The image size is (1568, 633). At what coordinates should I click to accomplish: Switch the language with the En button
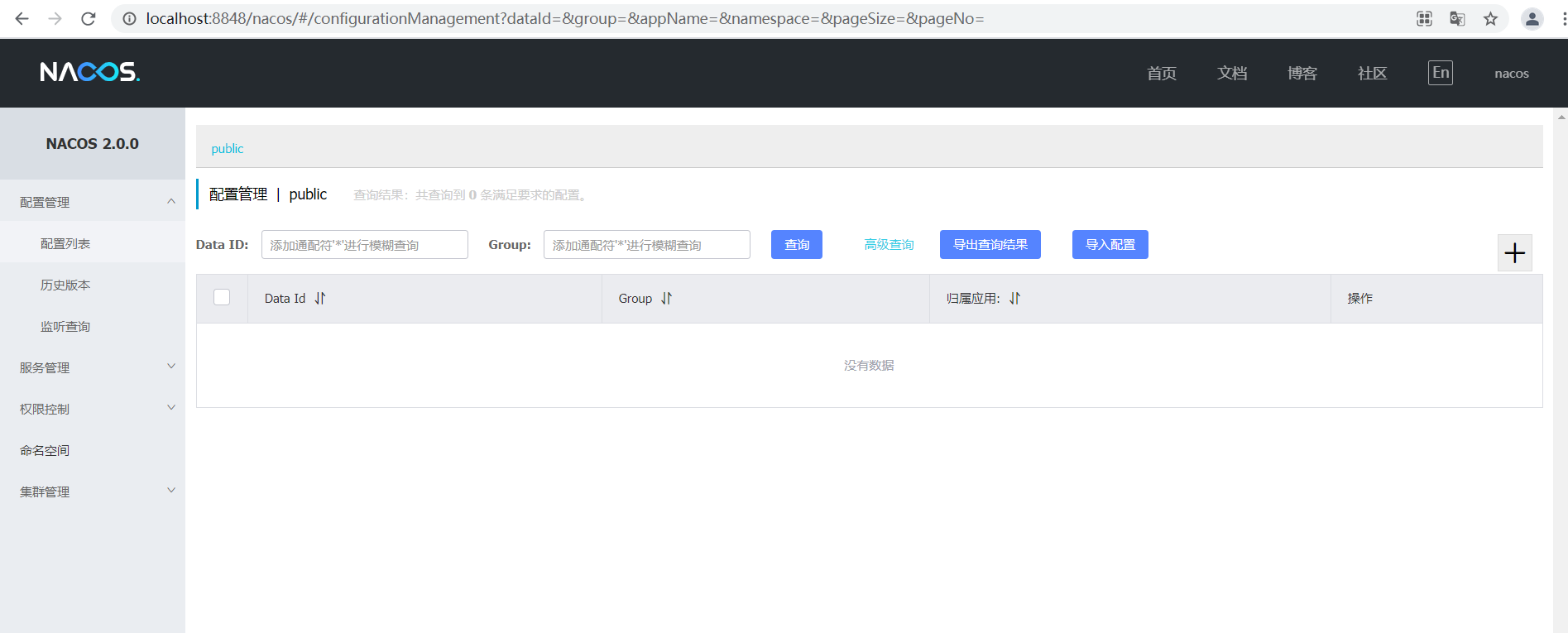click(x=1441, y=72)
